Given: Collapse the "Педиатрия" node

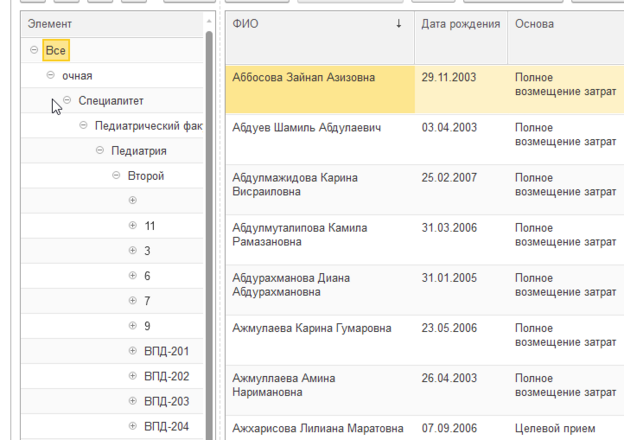Looking at the screenshot, I should pos(100,151).
